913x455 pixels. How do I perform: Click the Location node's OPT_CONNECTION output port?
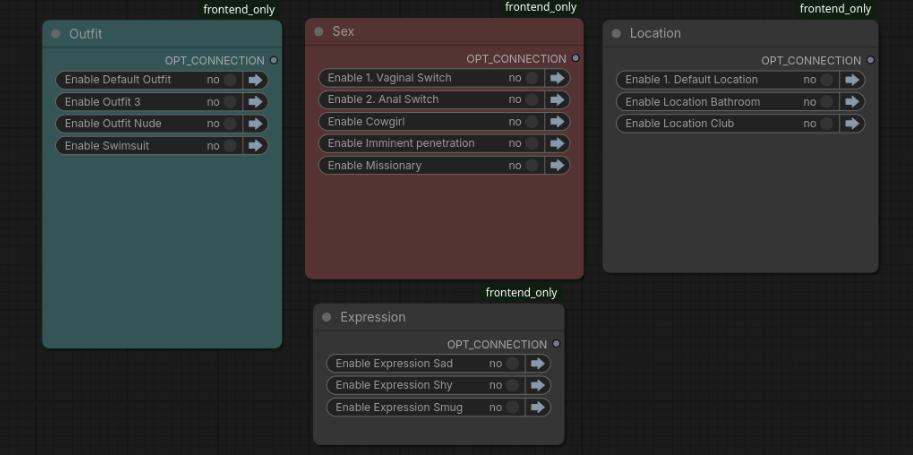(870, 60)
